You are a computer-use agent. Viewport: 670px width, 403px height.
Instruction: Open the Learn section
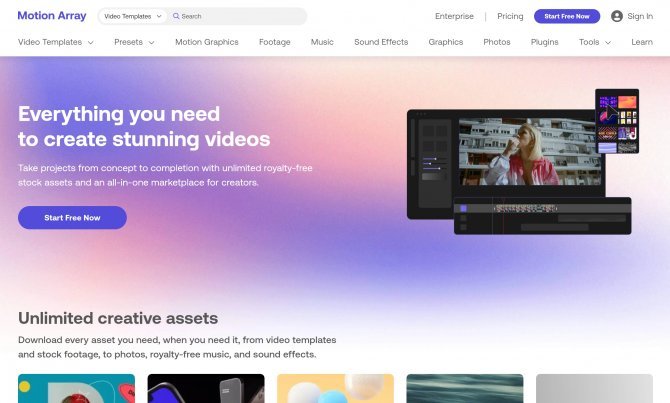pos(642,42)
